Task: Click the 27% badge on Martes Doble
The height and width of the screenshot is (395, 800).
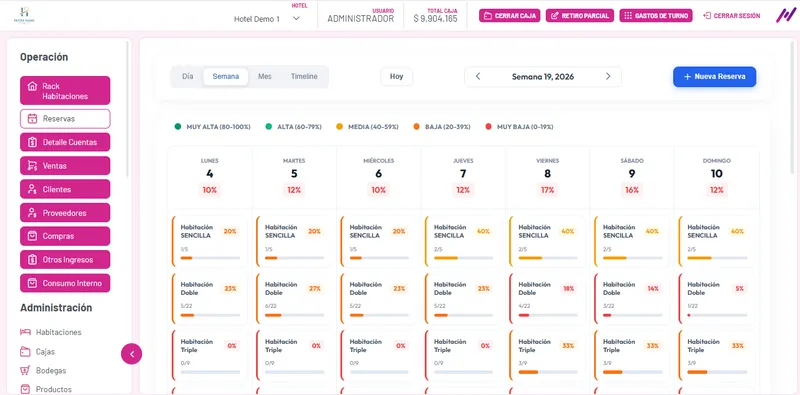Action: point(315,289)
